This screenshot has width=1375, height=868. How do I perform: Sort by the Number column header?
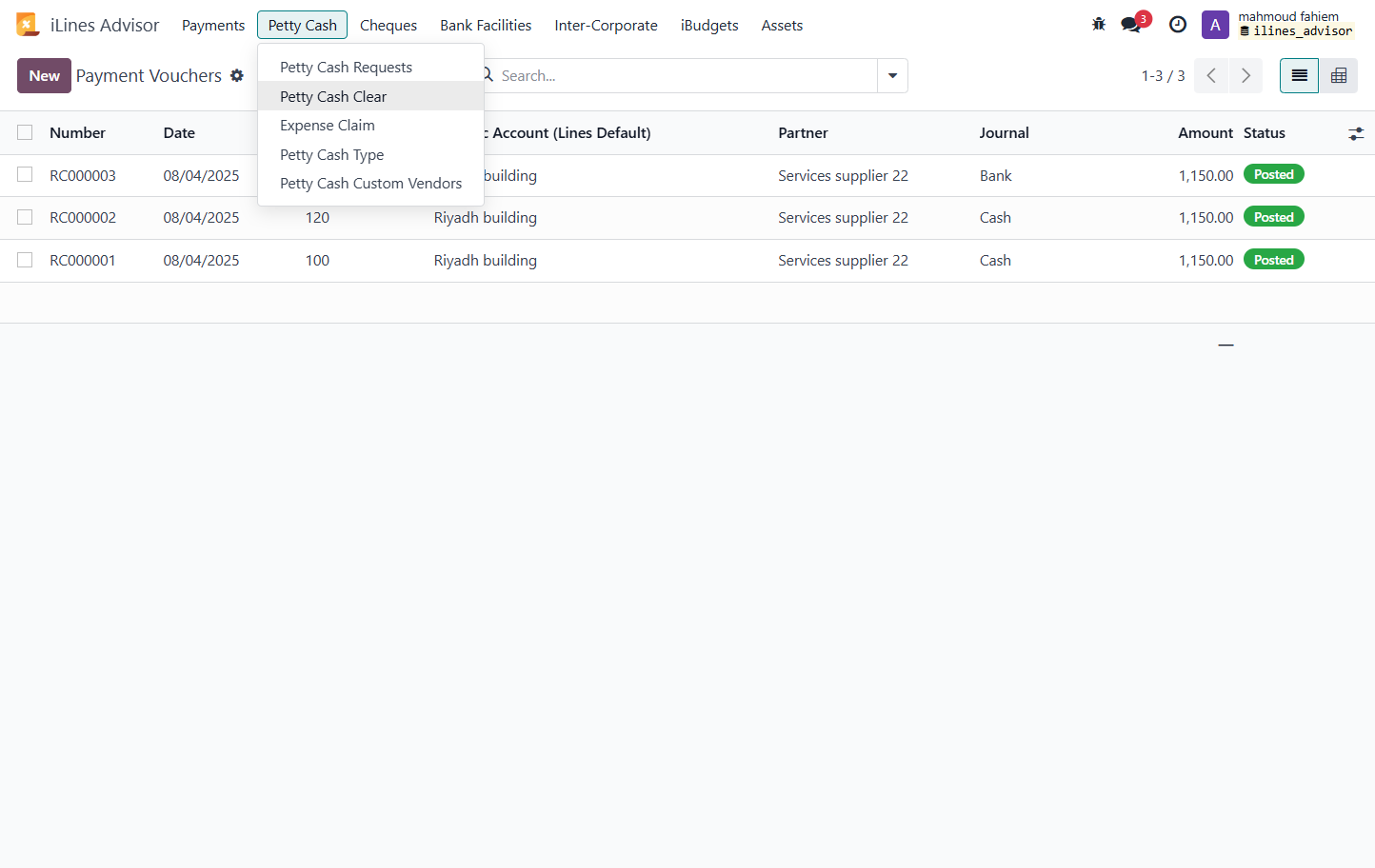[77, 133]
